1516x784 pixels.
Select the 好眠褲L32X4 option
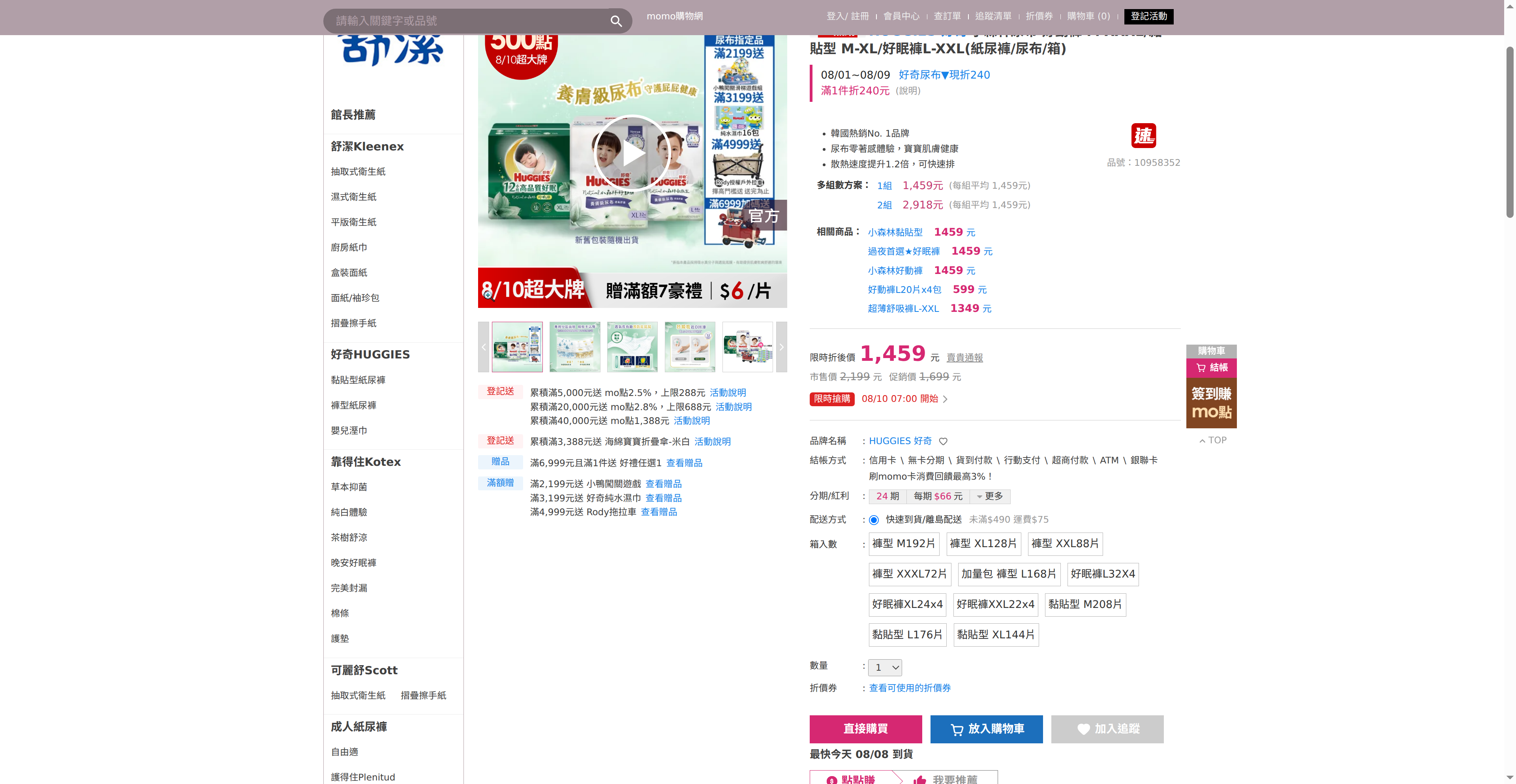tap(1103, 574)
